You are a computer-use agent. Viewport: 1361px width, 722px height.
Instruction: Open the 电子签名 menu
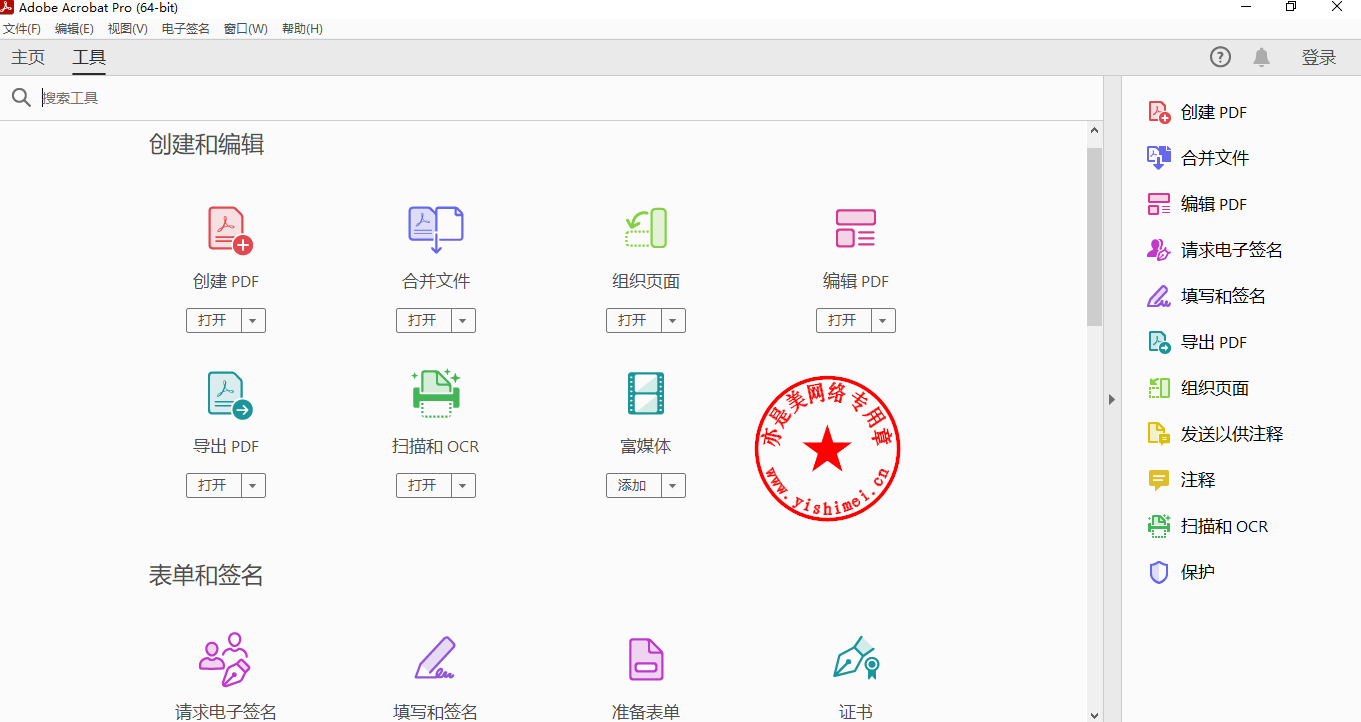pyautogui.click(x=186, y=29)
